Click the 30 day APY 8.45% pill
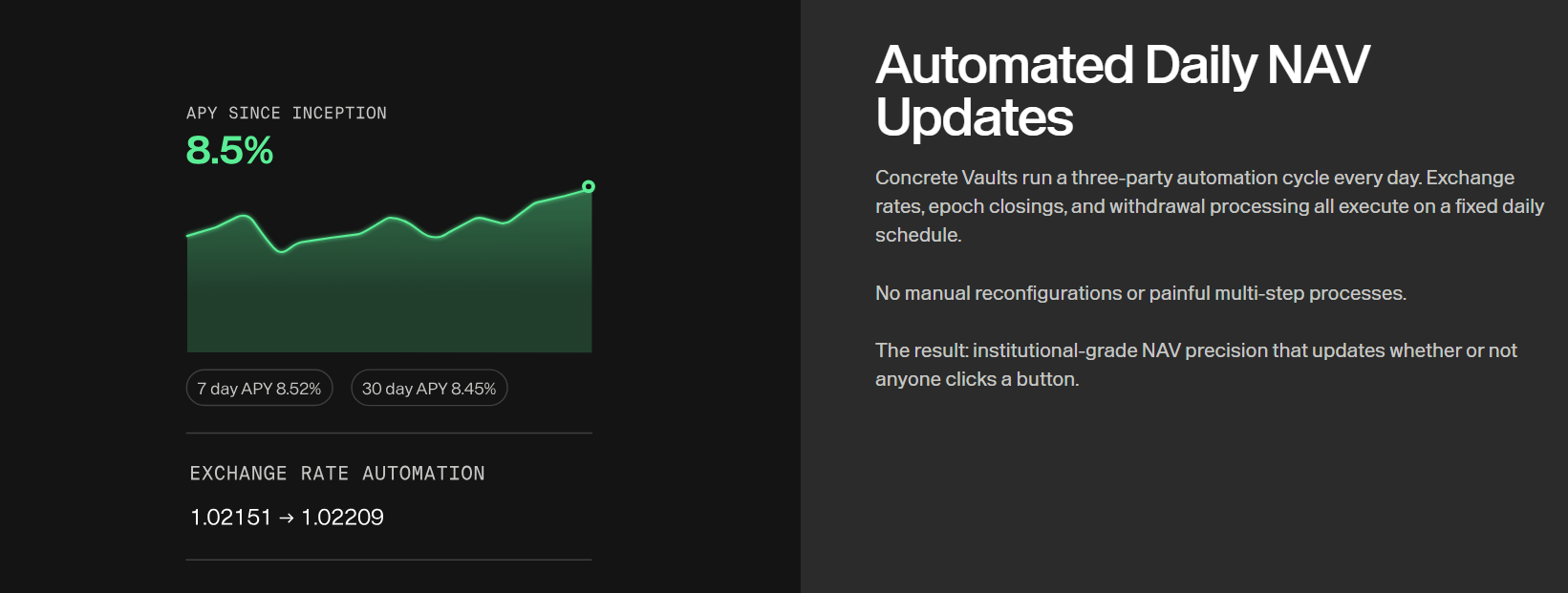This screenshot has height=593, width=1568. tap(429, 388)
